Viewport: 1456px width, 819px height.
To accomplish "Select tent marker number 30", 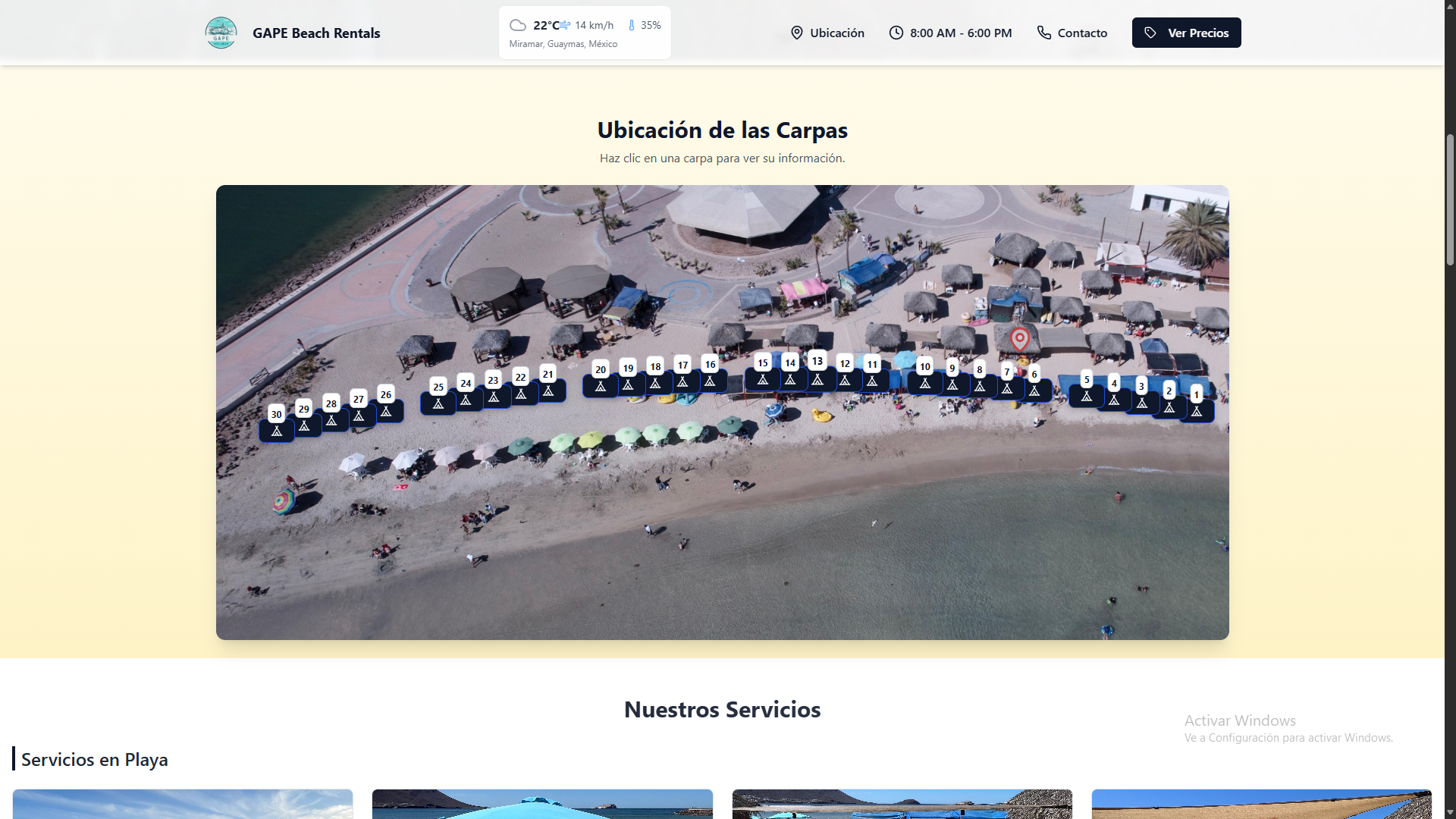I will click(277, 430).
